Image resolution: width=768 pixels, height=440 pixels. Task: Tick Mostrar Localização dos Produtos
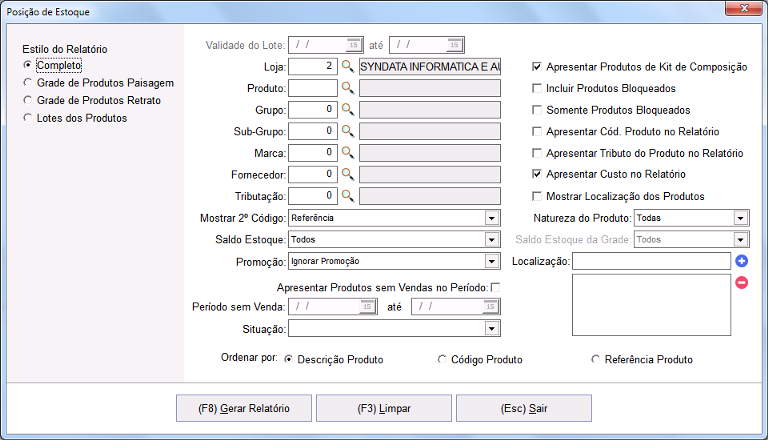(x=537, y=196)
